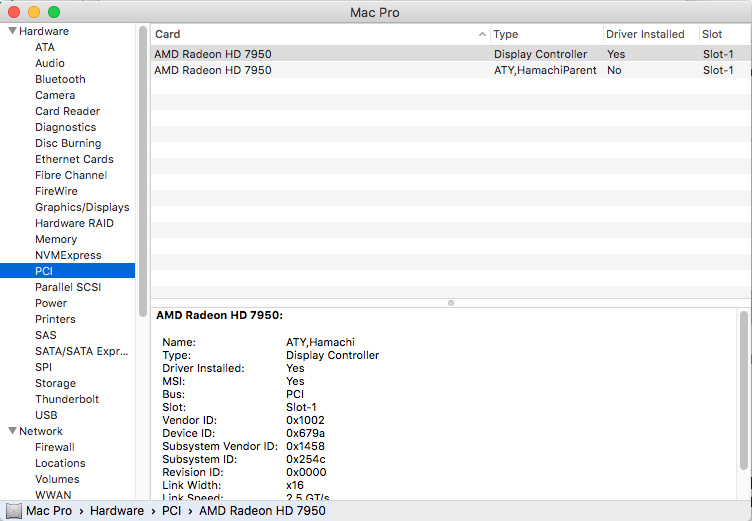752x521 pixels.
Task: Open Parallel SCSI section
Action: [x=68, y=287]
